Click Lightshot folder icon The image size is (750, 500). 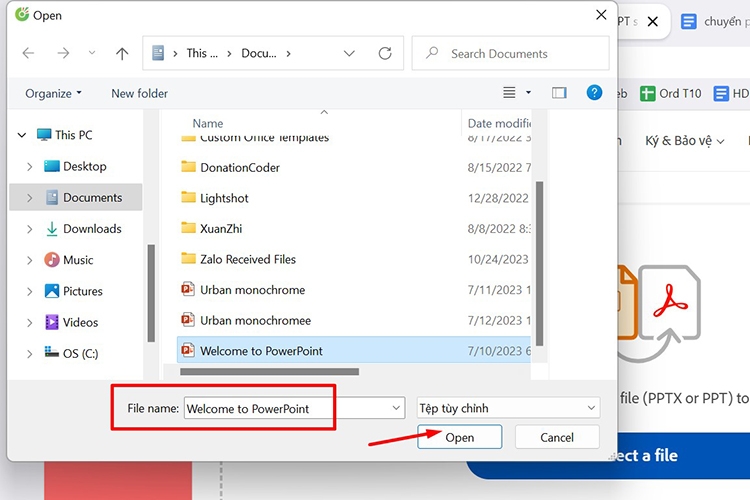pyautogui.click(x=188, y=197)
